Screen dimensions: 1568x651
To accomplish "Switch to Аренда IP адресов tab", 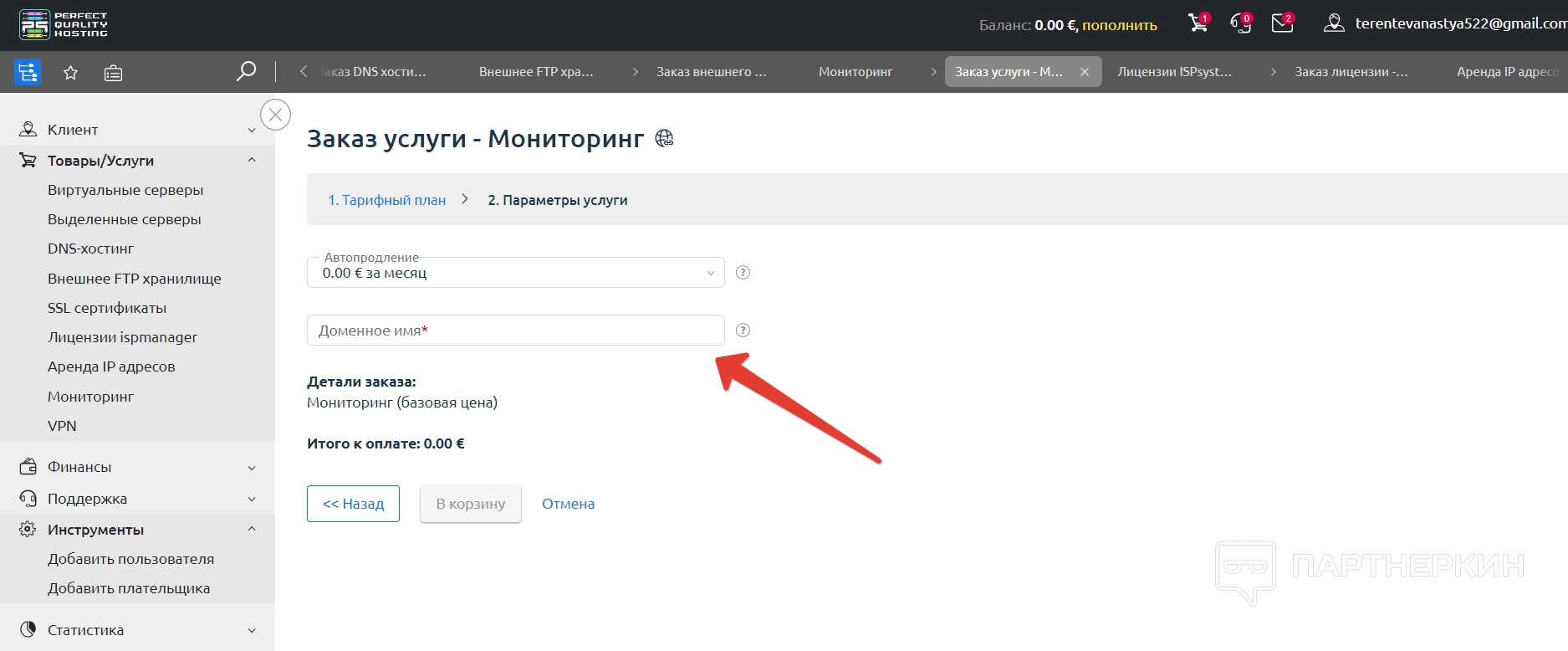I will [x=1507, y=72].
